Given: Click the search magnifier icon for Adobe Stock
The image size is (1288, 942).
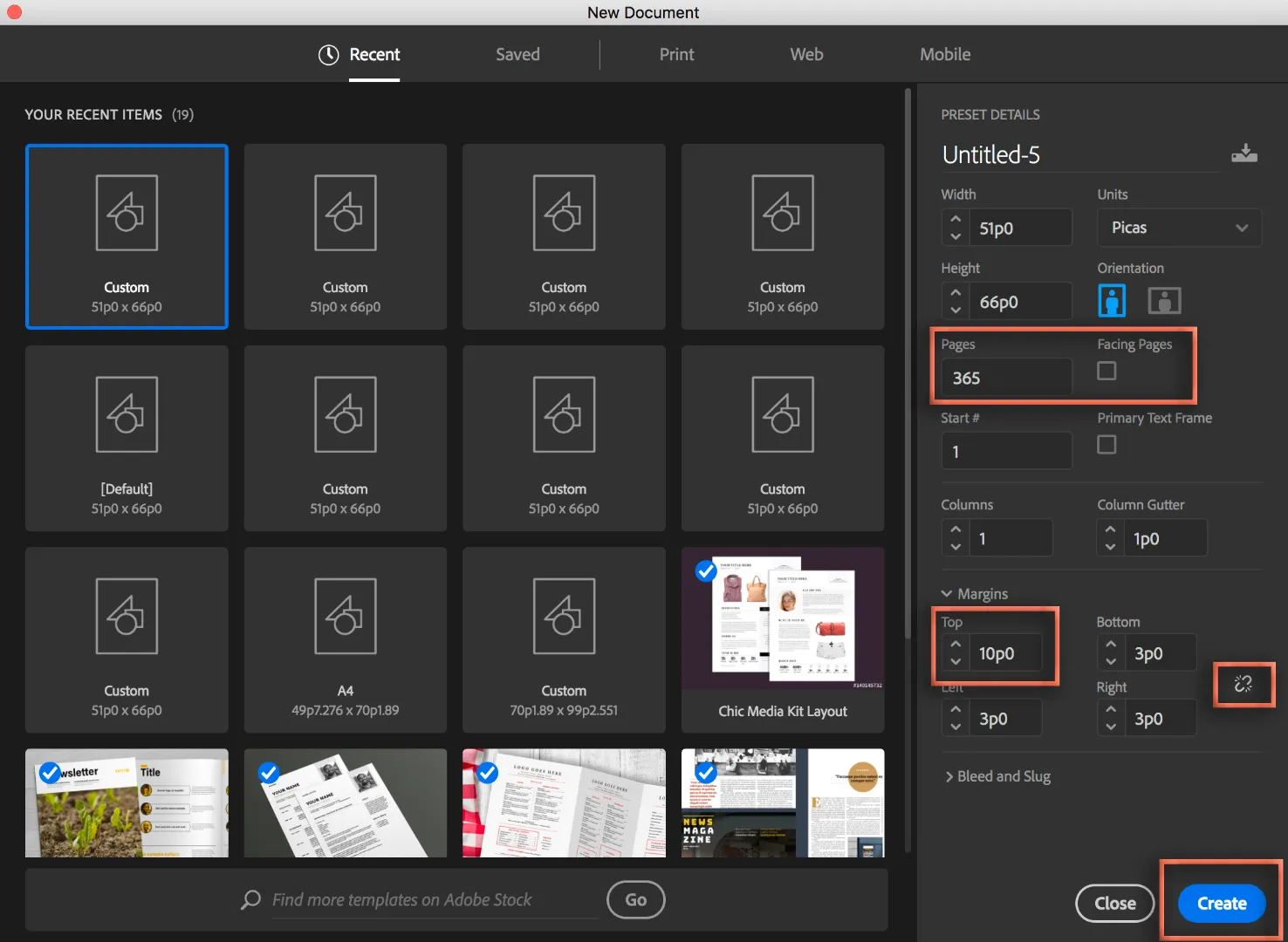Looking at the screenshot, I should click(x=251, y=899).
